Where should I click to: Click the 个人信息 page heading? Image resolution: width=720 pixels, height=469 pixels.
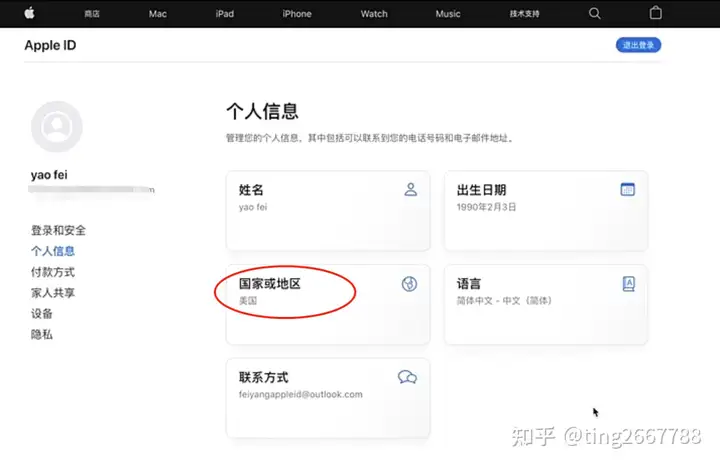[x=262, y=111]
